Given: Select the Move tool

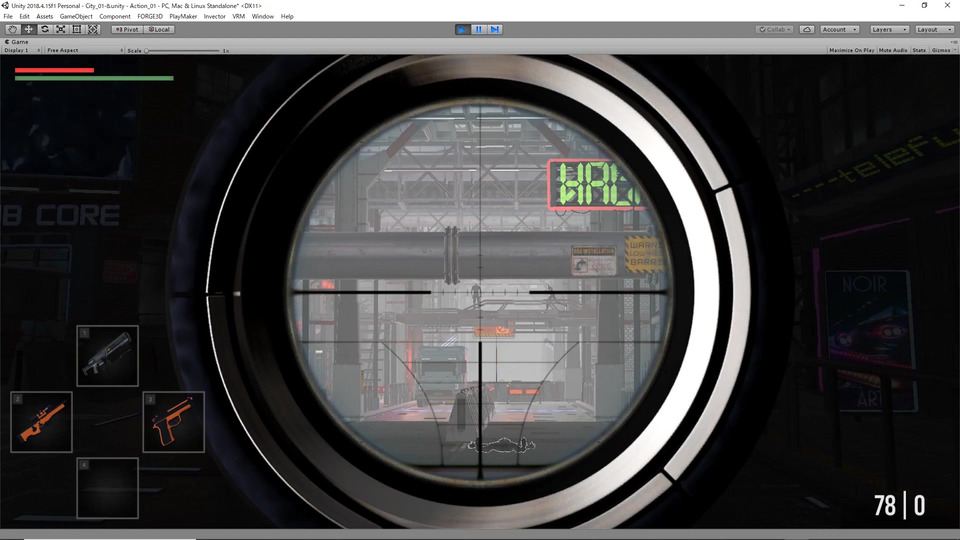Looking at the screenshot, I should coord(28,29).
